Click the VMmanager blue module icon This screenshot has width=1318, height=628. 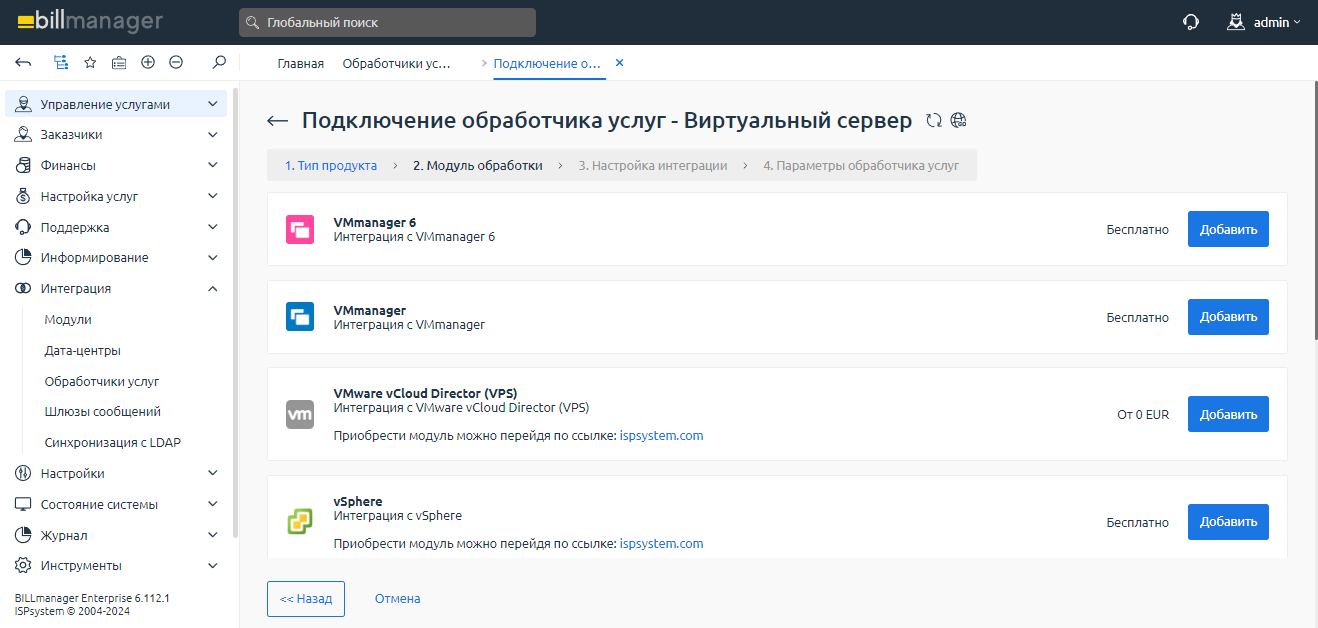pos(300,317)
